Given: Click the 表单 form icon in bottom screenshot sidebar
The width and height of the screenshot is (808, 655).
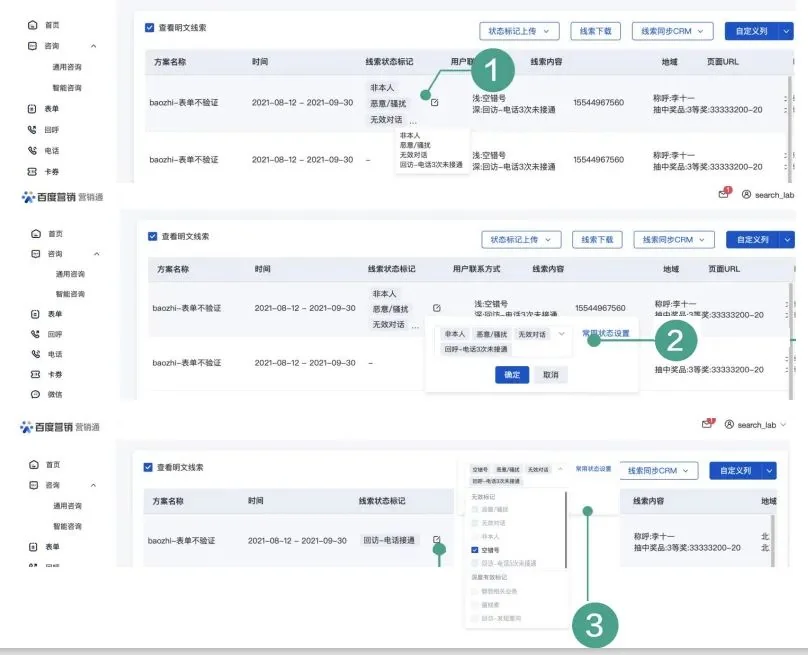Looking at the screenshot, I should point(33,547).
